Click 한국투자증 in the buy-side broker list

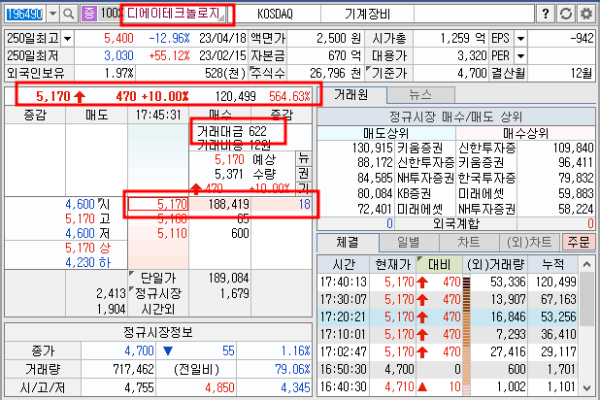487,178
